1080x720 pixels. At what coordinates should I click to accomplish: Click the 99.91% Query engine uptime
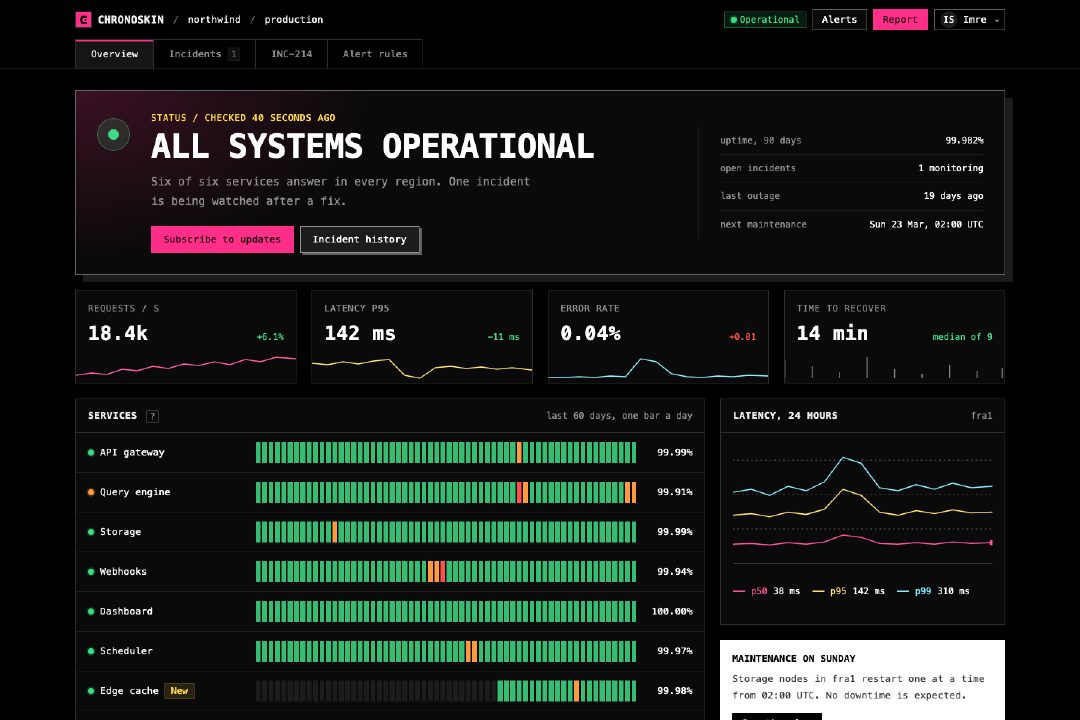click(675, 492)
